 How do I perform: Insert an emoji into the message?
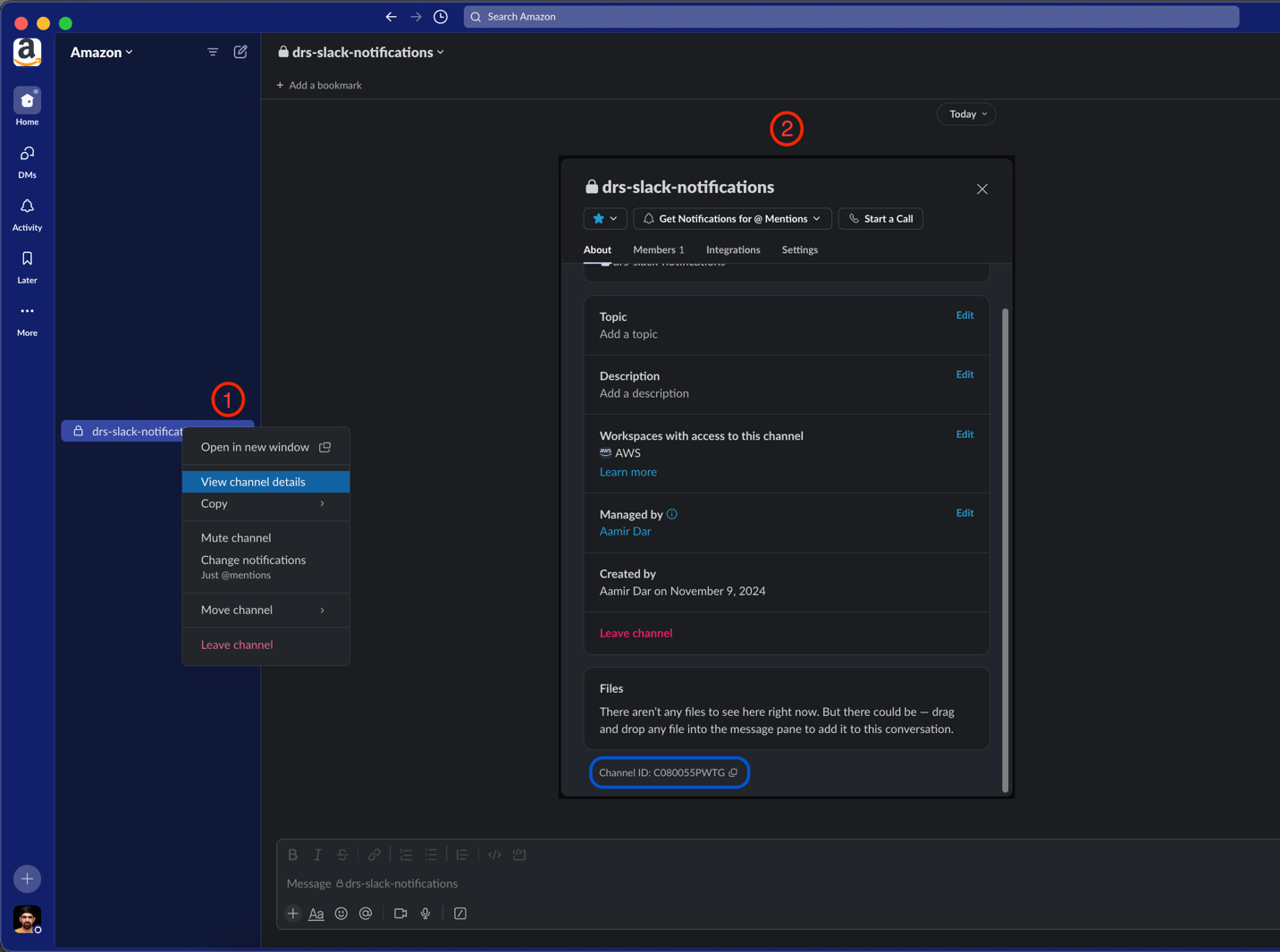[x=341, y=913]
